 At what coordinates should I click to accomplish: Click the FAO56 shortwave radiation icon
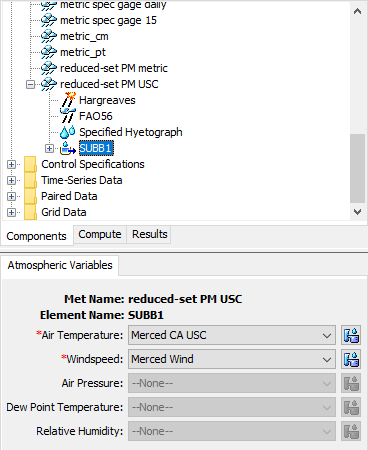point(68,116)
